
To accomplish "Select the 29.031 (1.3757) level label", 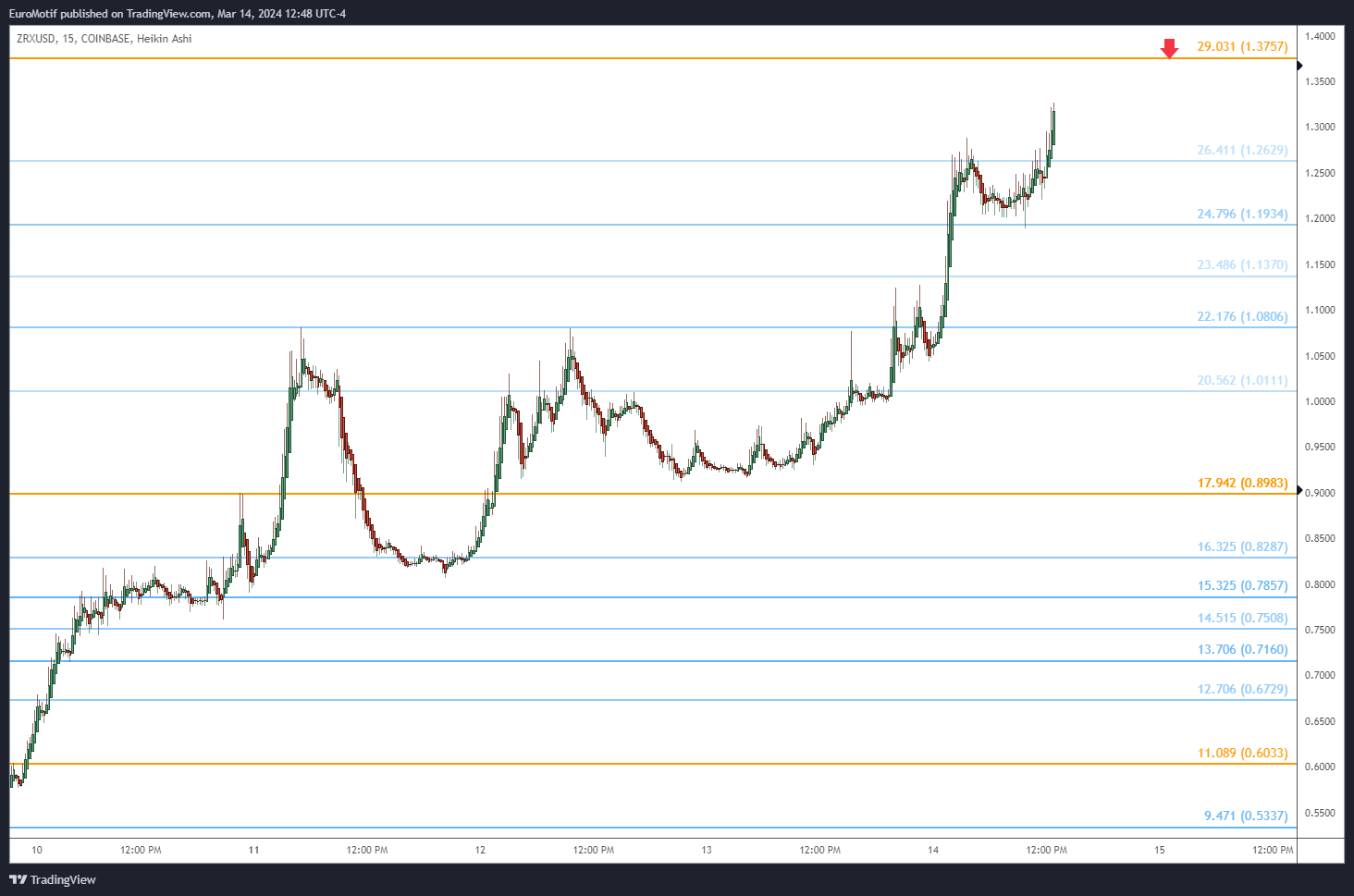I will click(x=1242, y=46).
